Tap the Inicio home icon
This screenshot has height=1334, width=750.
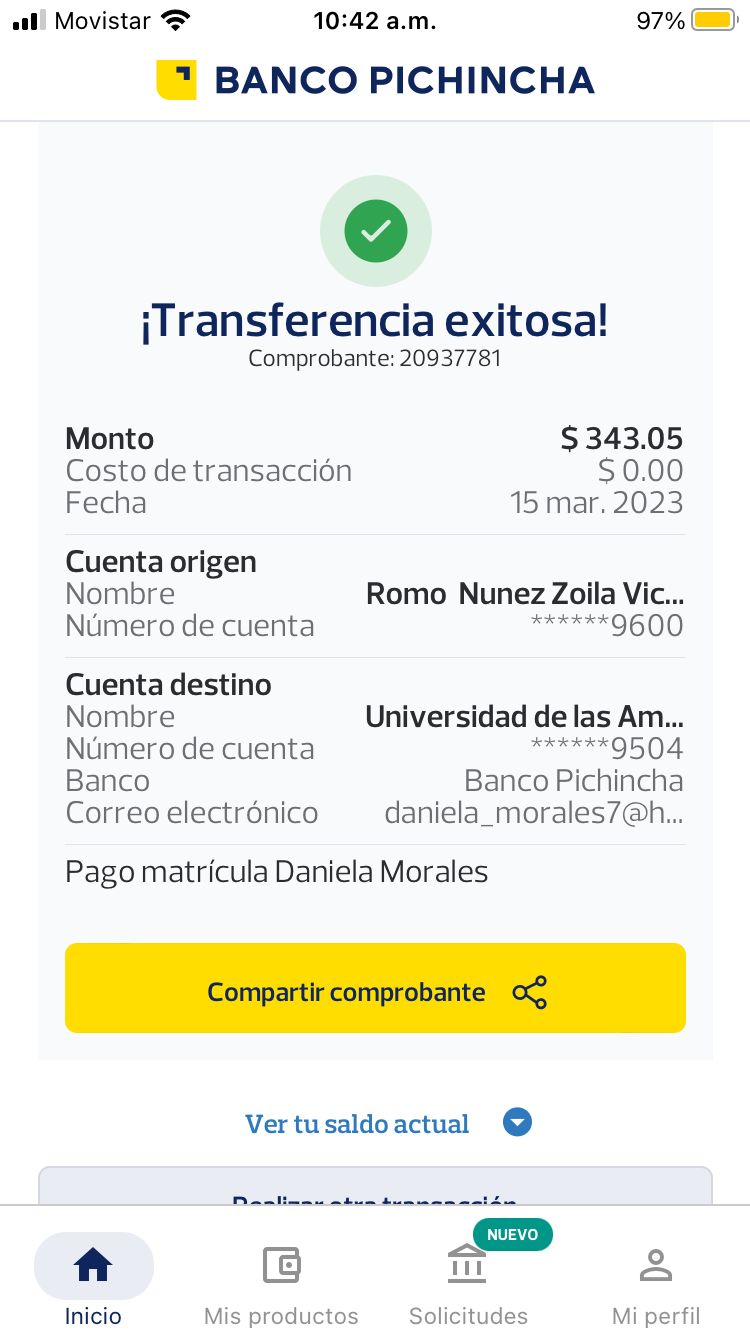[x=93, y=1266]
